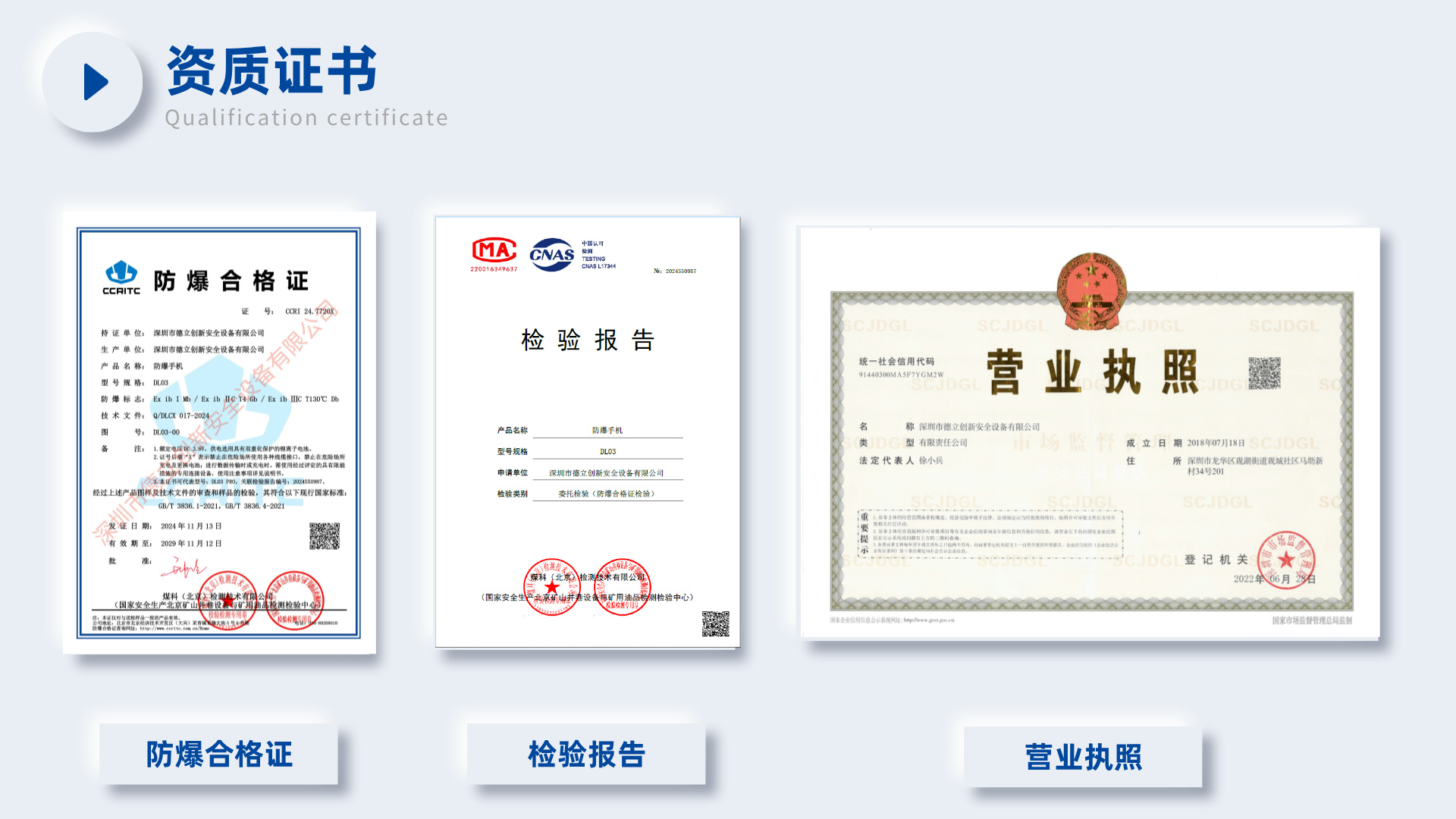Click the 资质证书 heading text
The height and width of the screenshot is (819, 1456).
pos(271,71)
